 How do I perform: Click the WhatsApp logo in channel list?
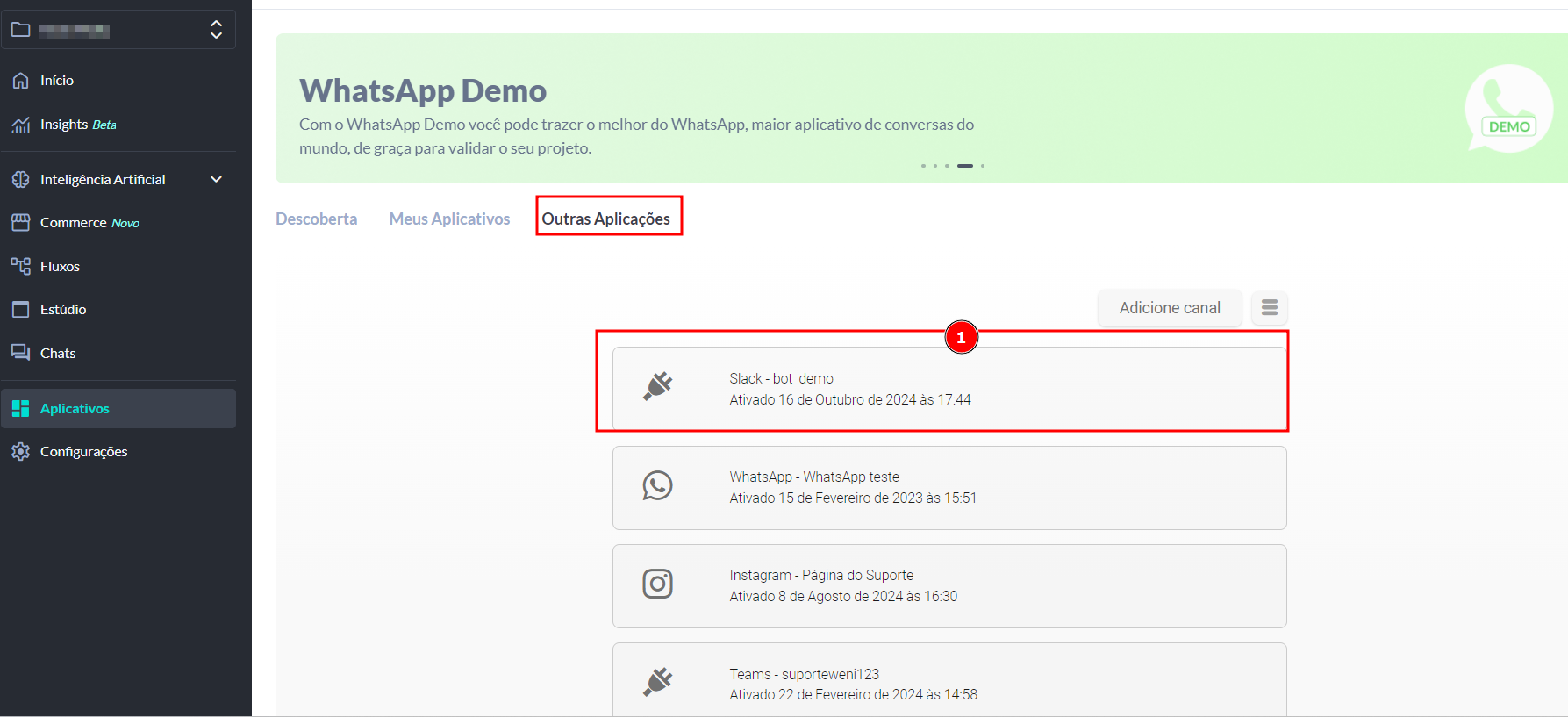click(x=657, y=486)
